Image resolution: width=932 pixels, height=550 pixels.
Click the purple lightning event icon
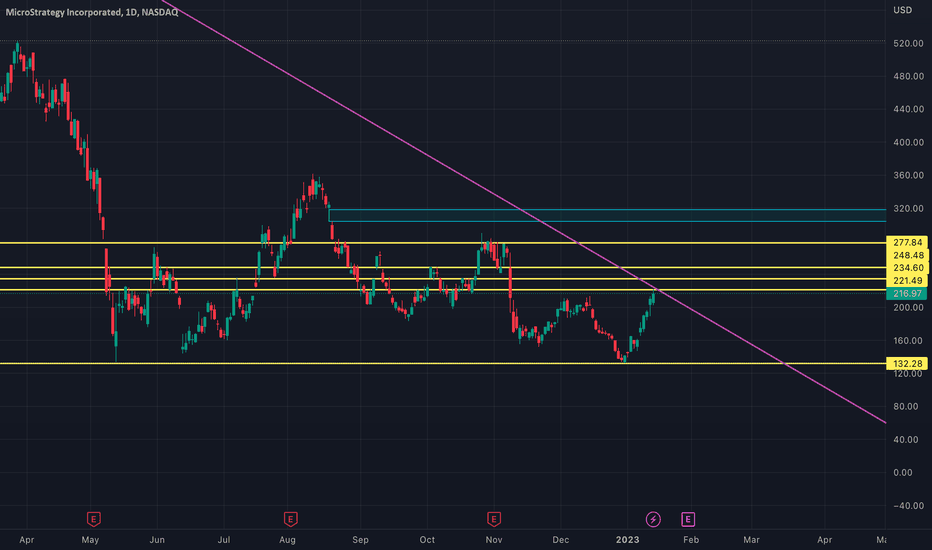[653, 519]
